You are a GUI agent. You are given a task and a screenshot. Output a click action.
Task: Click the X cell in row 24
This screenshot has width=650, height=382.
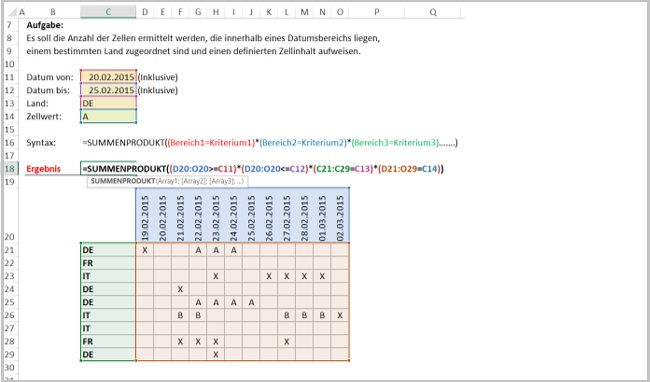coord(180,289)
